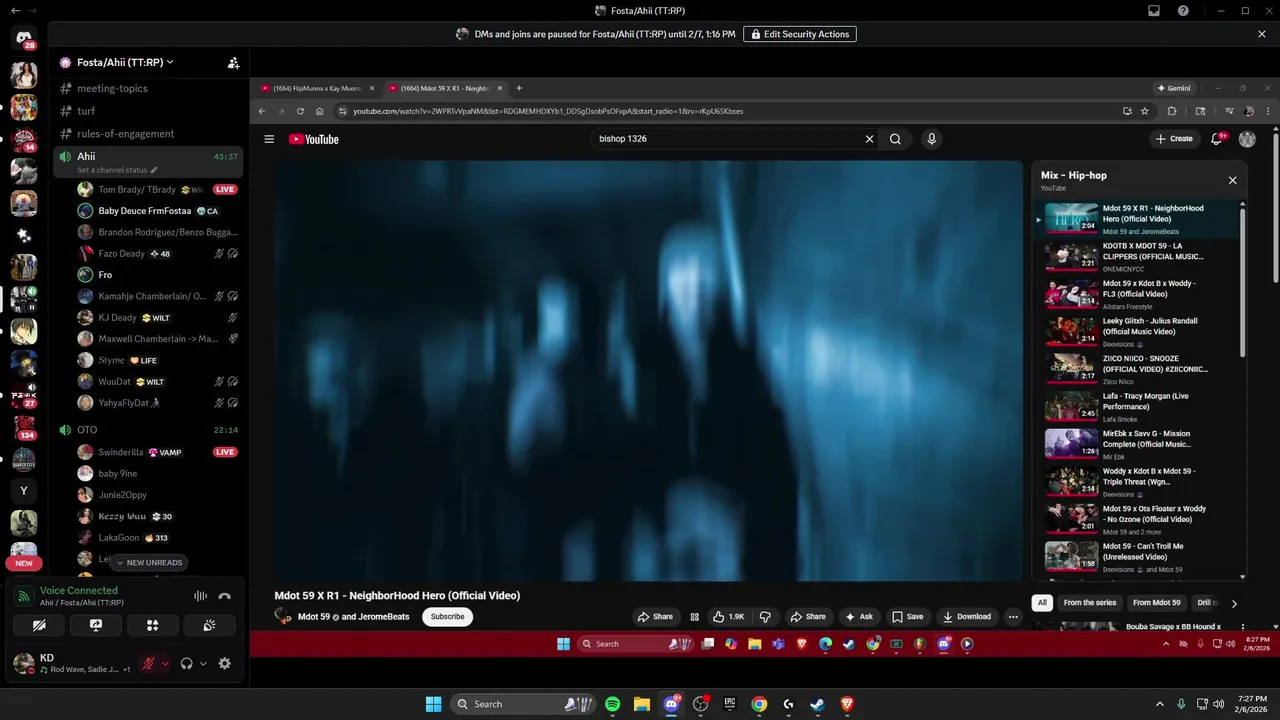The width and height of the screenshot is (1280, 720).
Task: Open the Discord soundboard button
Action: coord(209,625)
